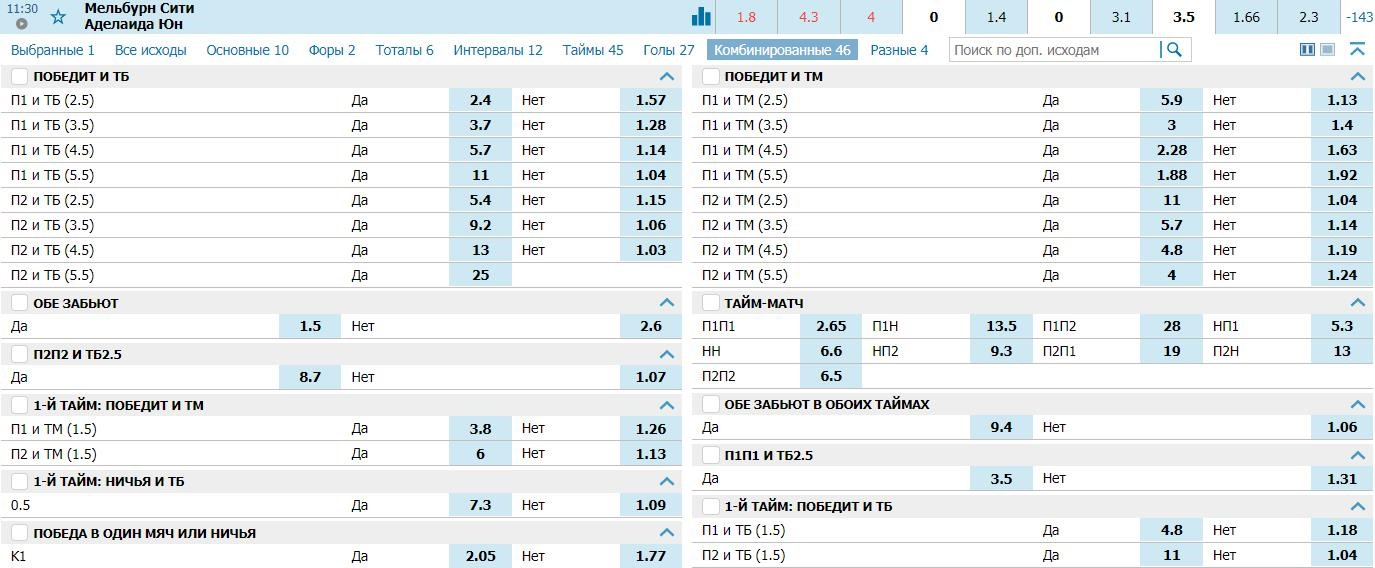Bet ТАЙМ-МАТЧ П1П1 at 2.65
The width and height of the screenshot is (1375, 568).
831,326
